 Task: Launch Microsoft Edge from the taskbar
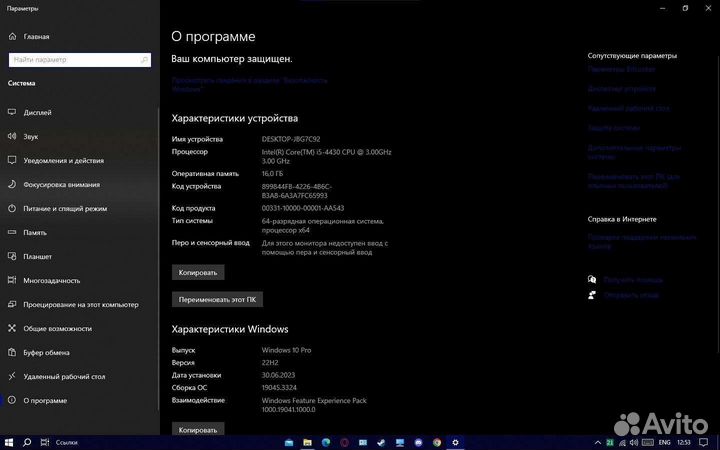pos(326,442)
